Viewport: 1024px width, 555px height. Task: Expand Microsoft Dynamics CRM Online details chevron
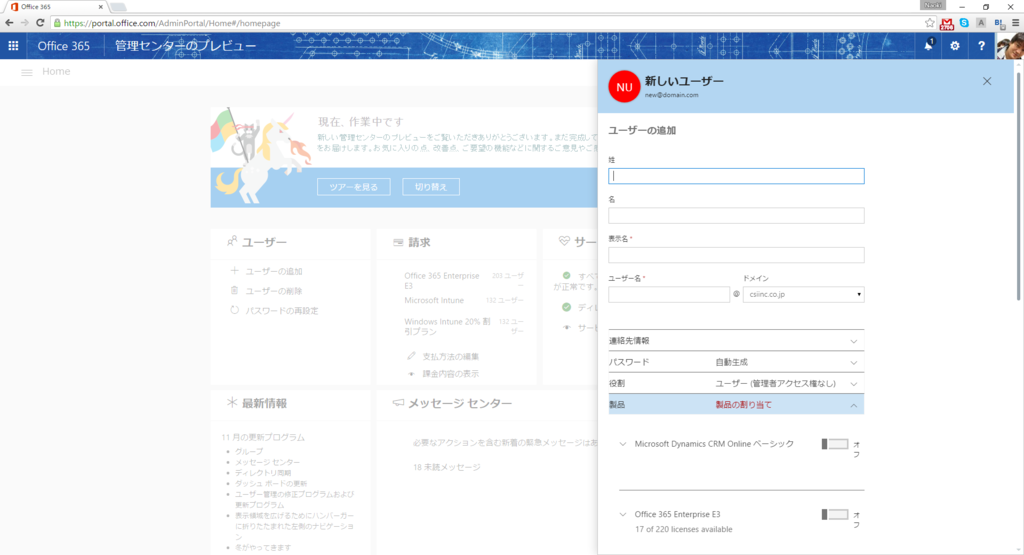click(x=623, y=444)
